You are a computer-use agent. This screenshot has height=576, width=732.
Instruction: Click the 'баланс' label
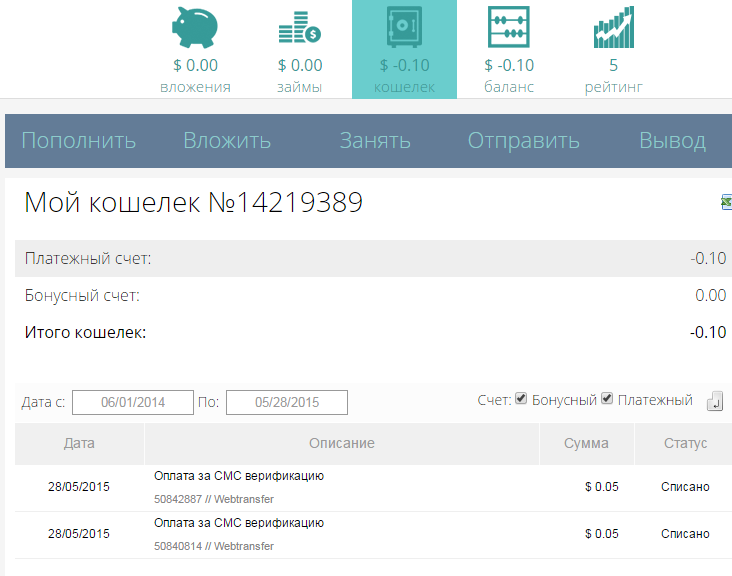click(x=509, y=87)
